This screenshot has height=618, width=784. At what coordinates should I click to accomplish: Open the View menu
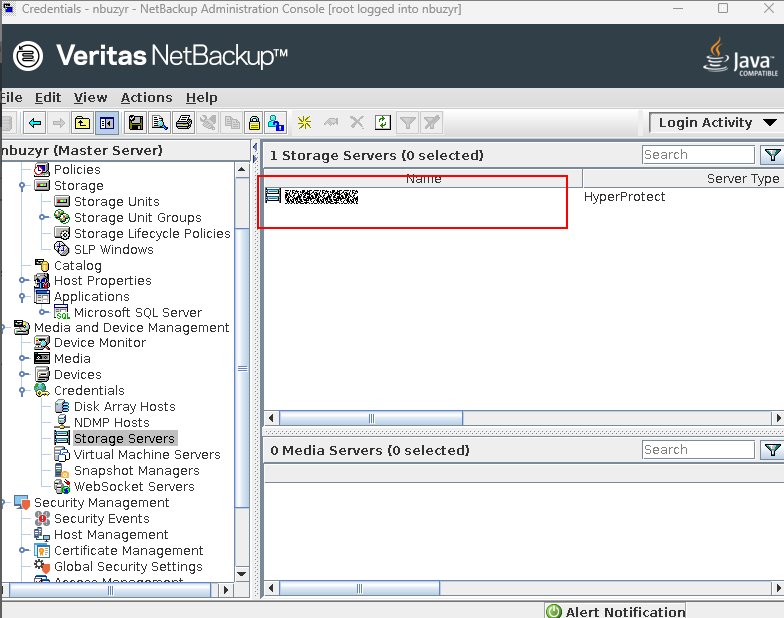[x=90, y=98]
